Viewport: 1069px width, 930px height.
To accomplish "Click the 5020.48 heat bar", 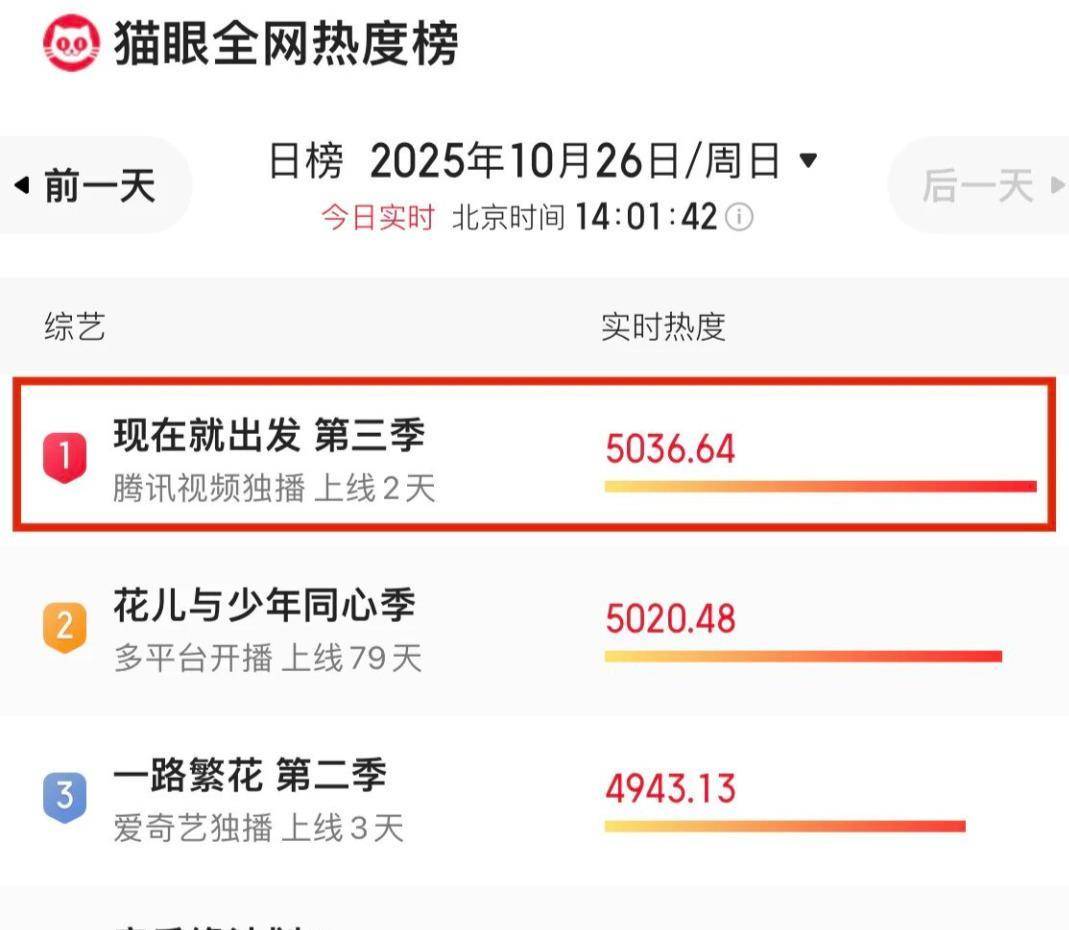I will pos(803,656).
